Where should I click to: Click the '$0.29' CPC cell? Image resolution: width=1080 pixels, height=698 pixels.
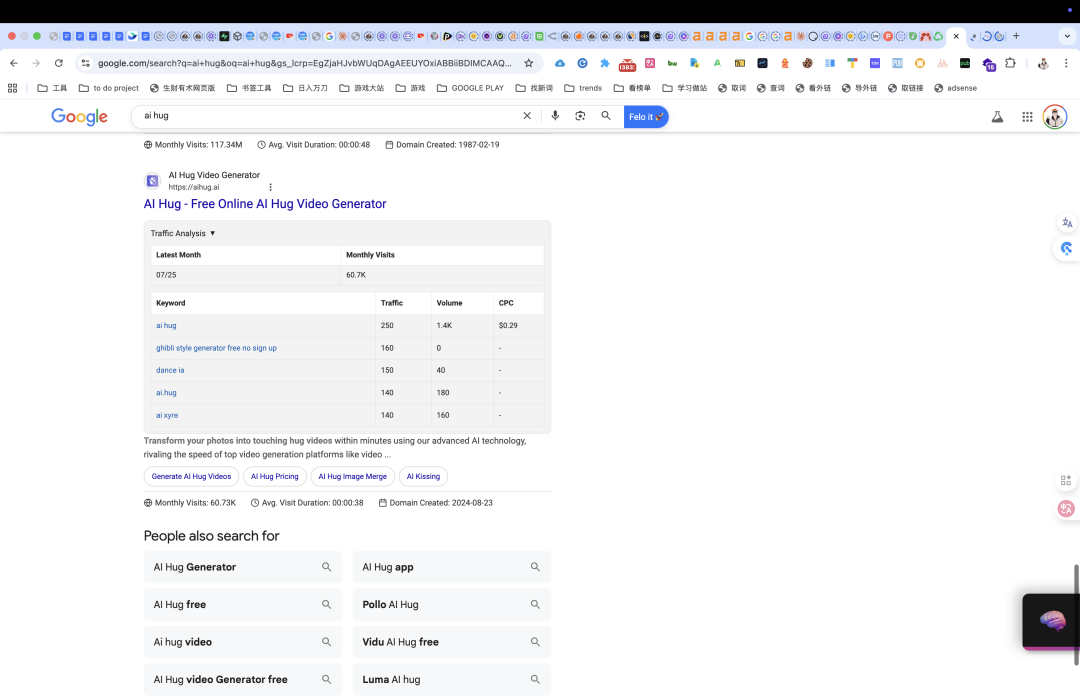[x=518, y=325]
